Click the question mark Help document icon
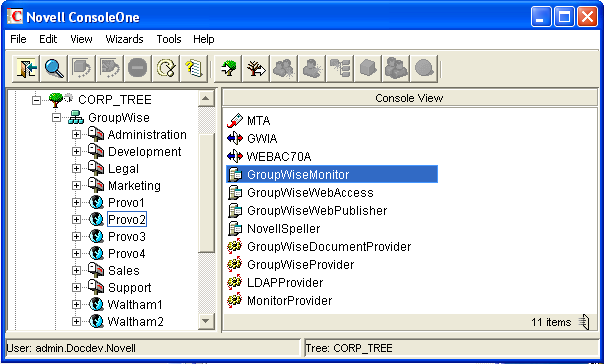This screenshot has width=604, height=364. 194,69
